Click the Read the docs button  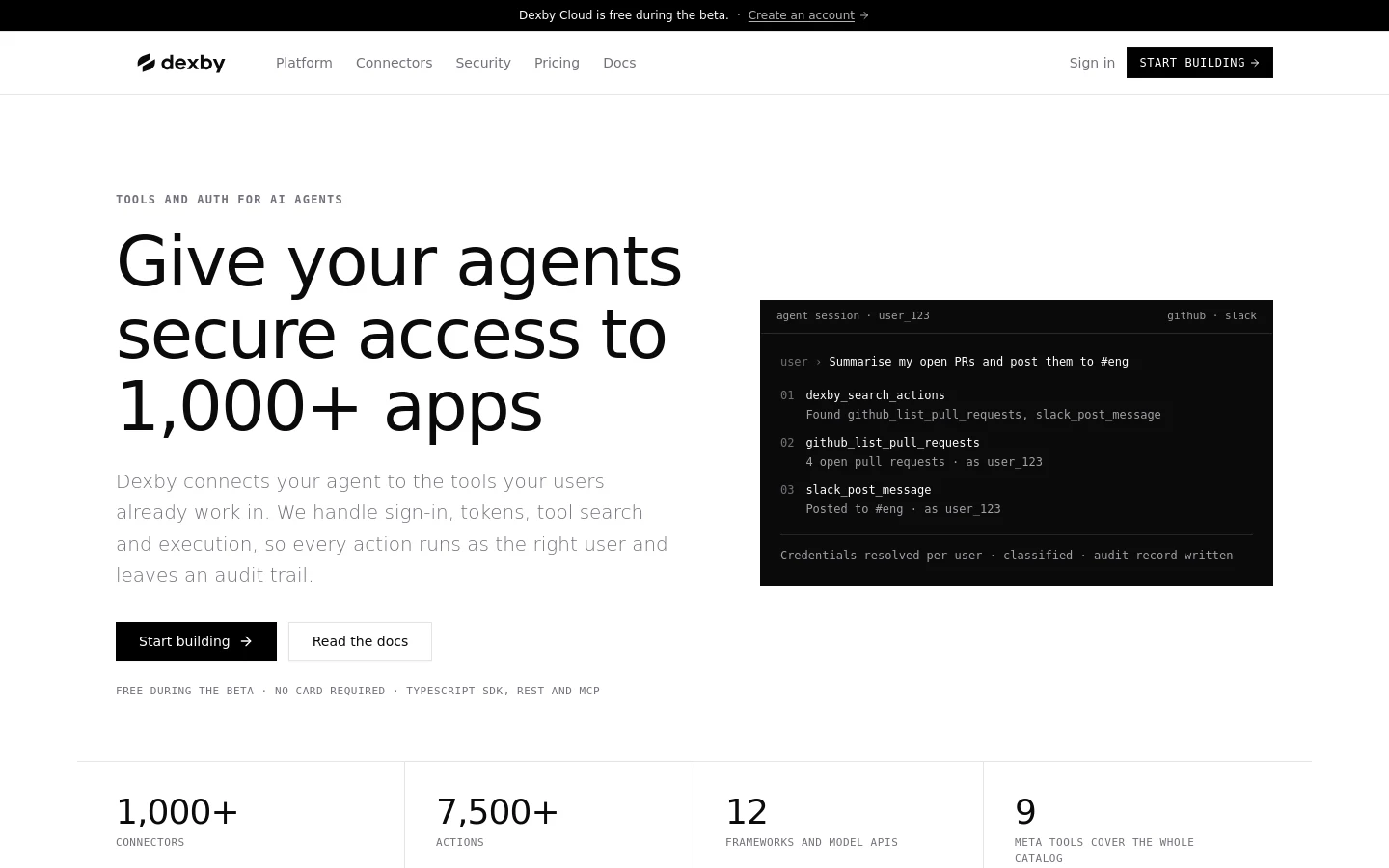click(360, 641)
